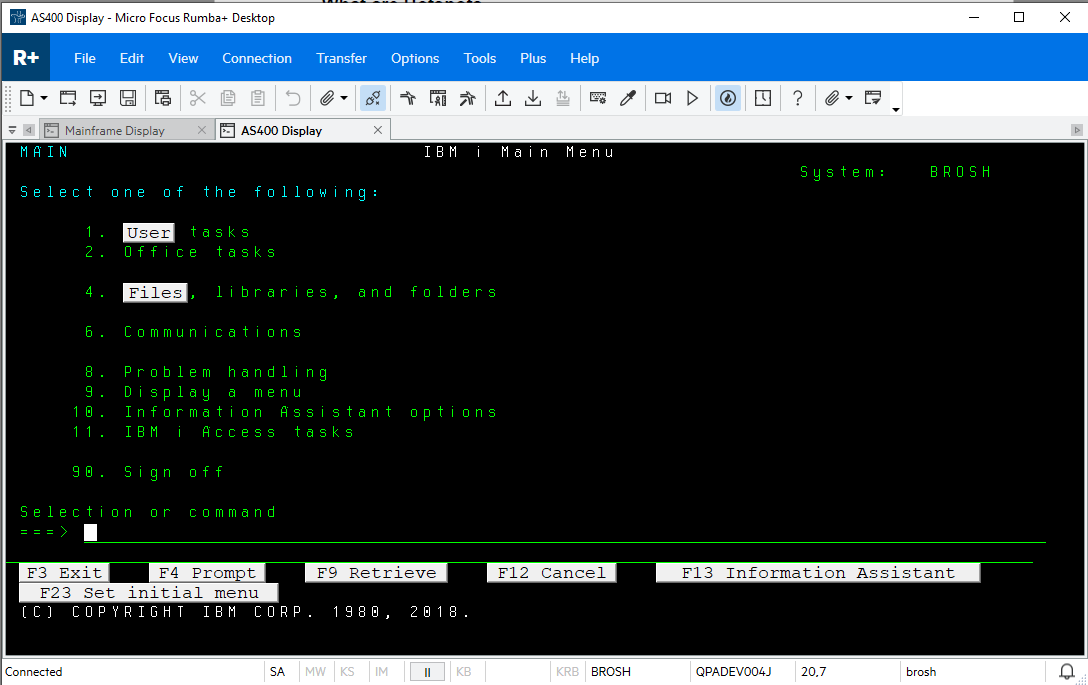Expand the second paperclip dropdown arrow
This screenshot has height=685, width=1088.
[x=849, y=98]
